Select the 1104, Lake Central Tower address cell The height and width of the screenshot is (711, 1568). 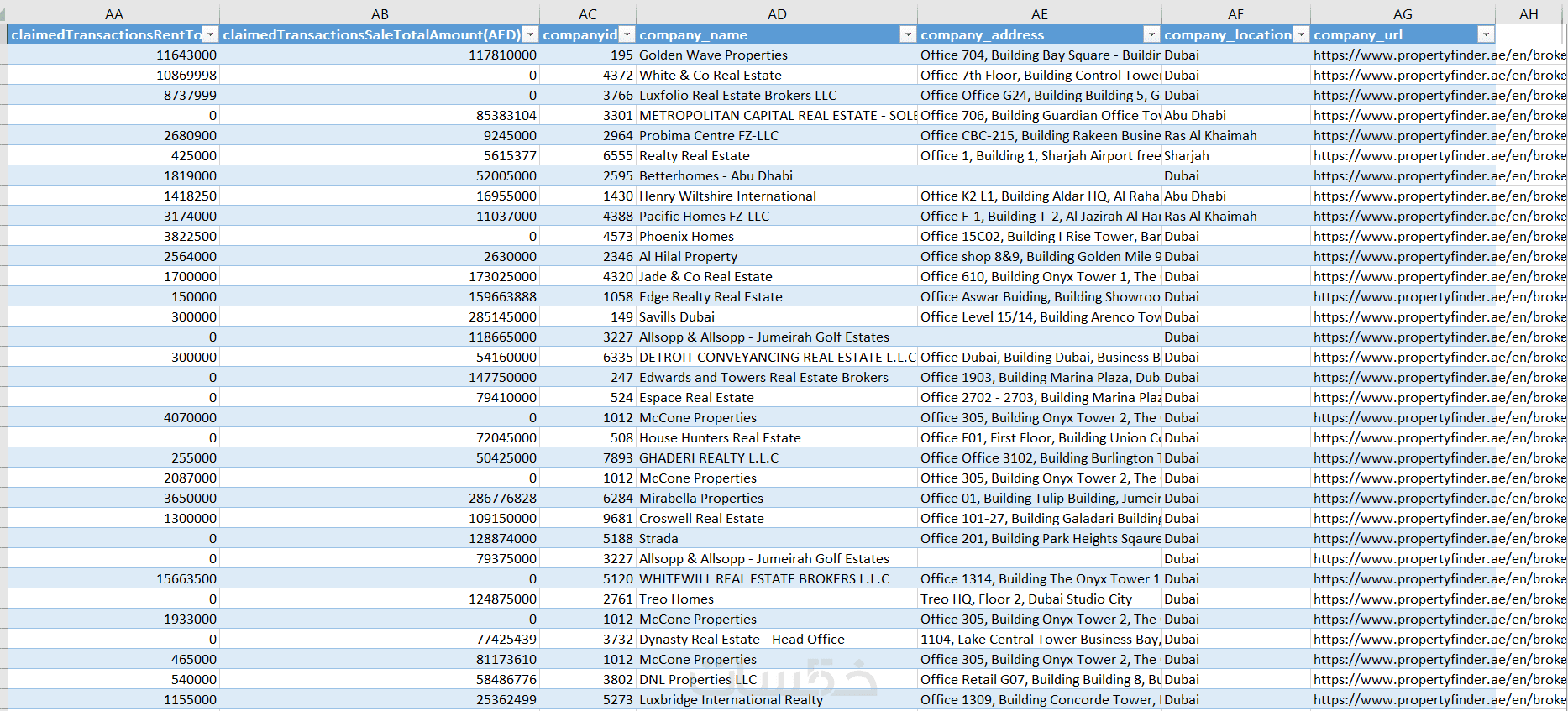pyautogui.click(x=1040, y=639)
